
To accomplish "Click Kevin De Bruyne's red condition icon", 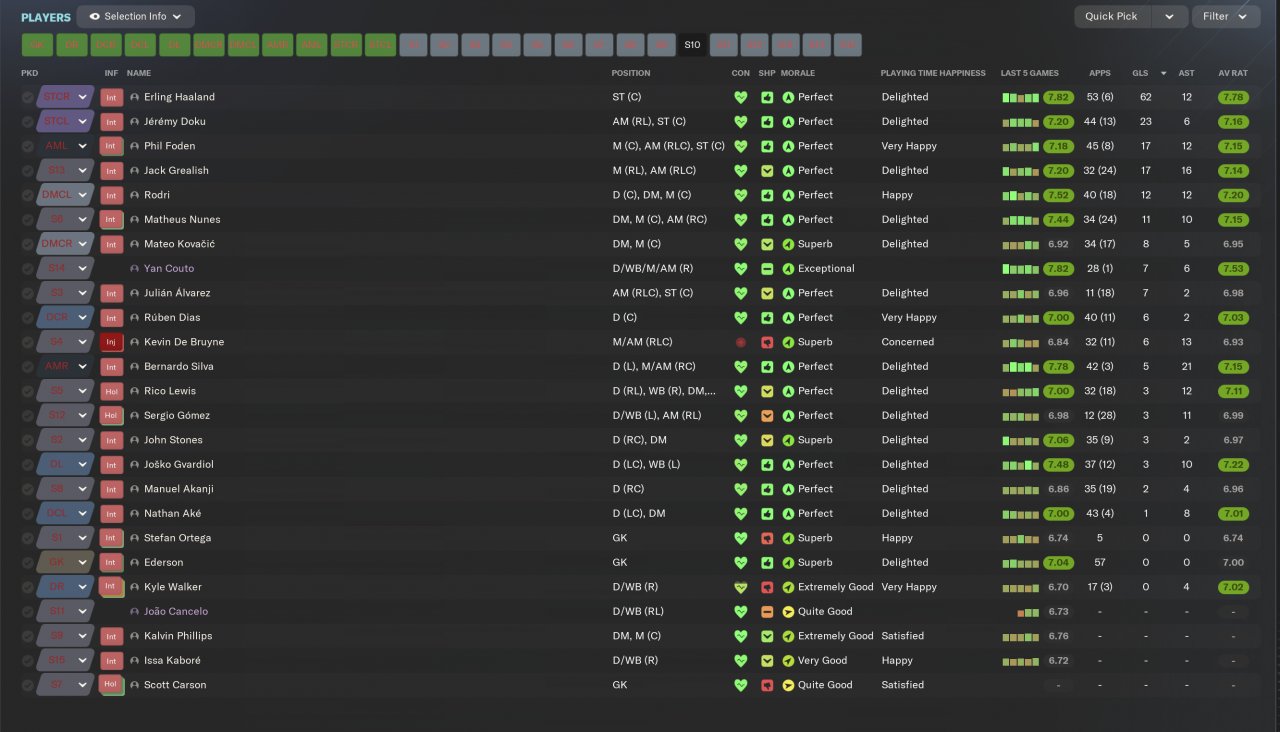I will click(x=741, y=342).
